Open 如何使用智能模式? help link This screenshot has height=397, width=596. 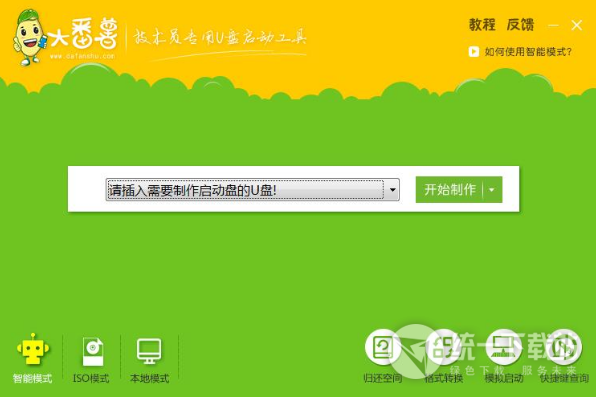(x=528, y=52)
